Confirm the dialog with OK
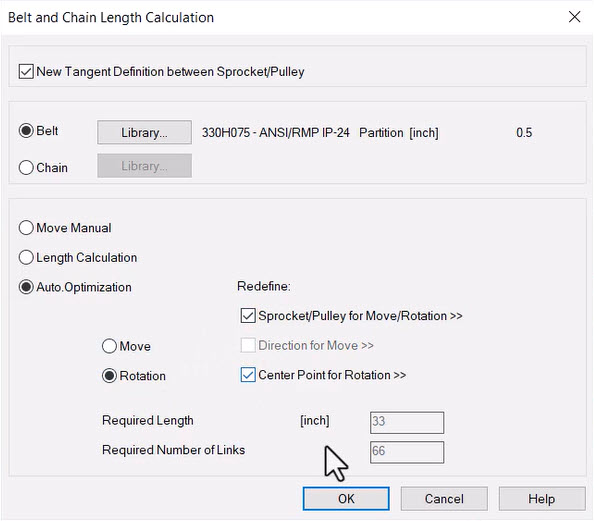 pos(346,499)
